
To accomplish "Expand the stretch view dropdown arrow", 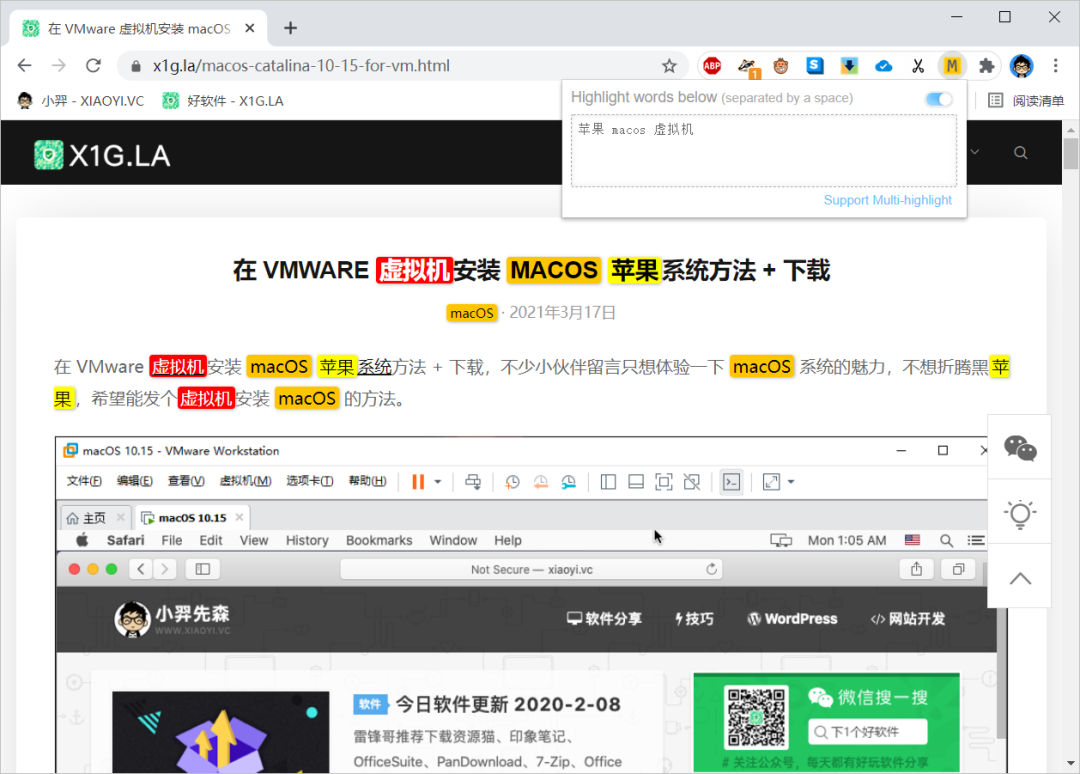I will point(791,482).
